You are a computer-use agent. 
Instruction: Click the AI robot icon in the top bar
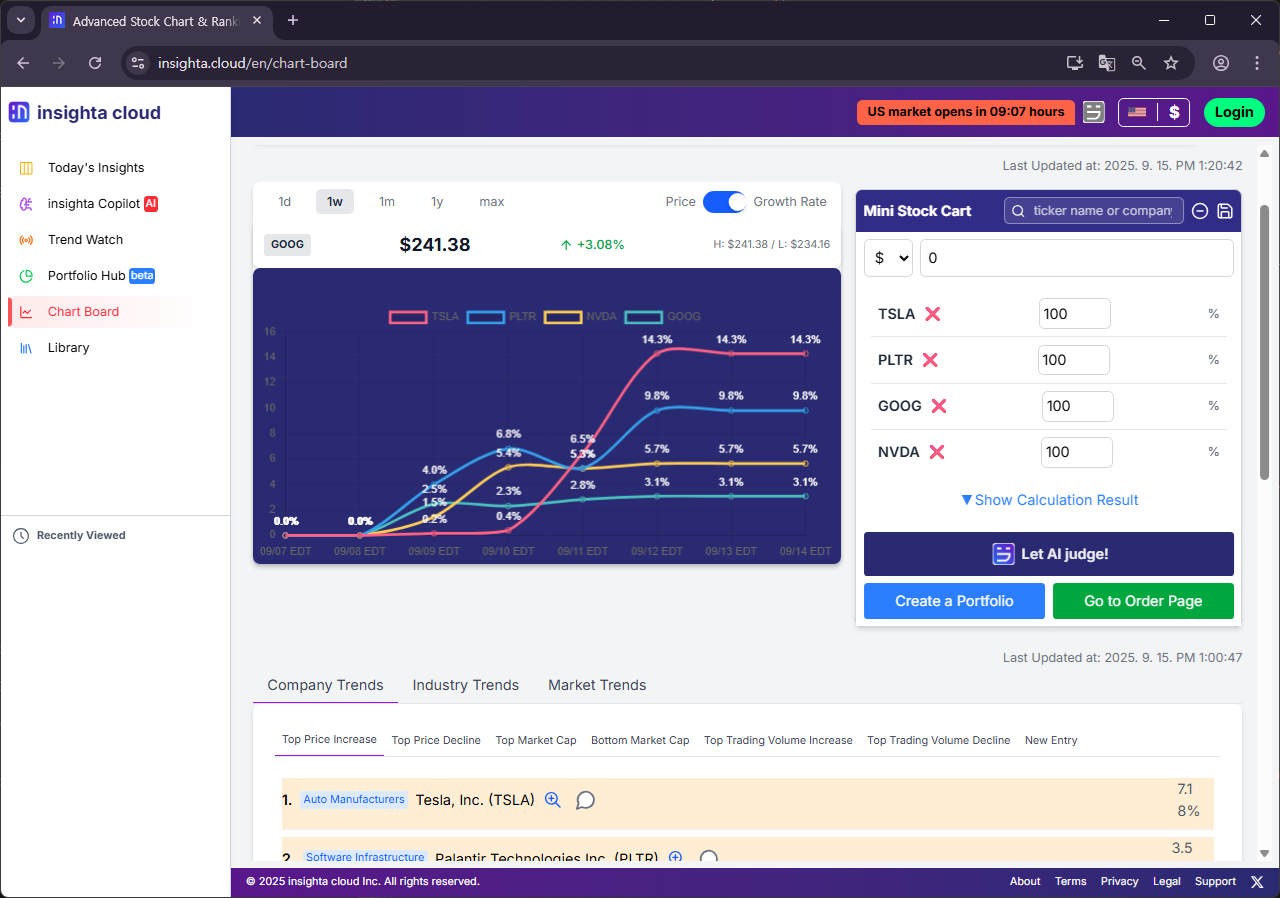pyautogui.click(x=1093, y=112)
